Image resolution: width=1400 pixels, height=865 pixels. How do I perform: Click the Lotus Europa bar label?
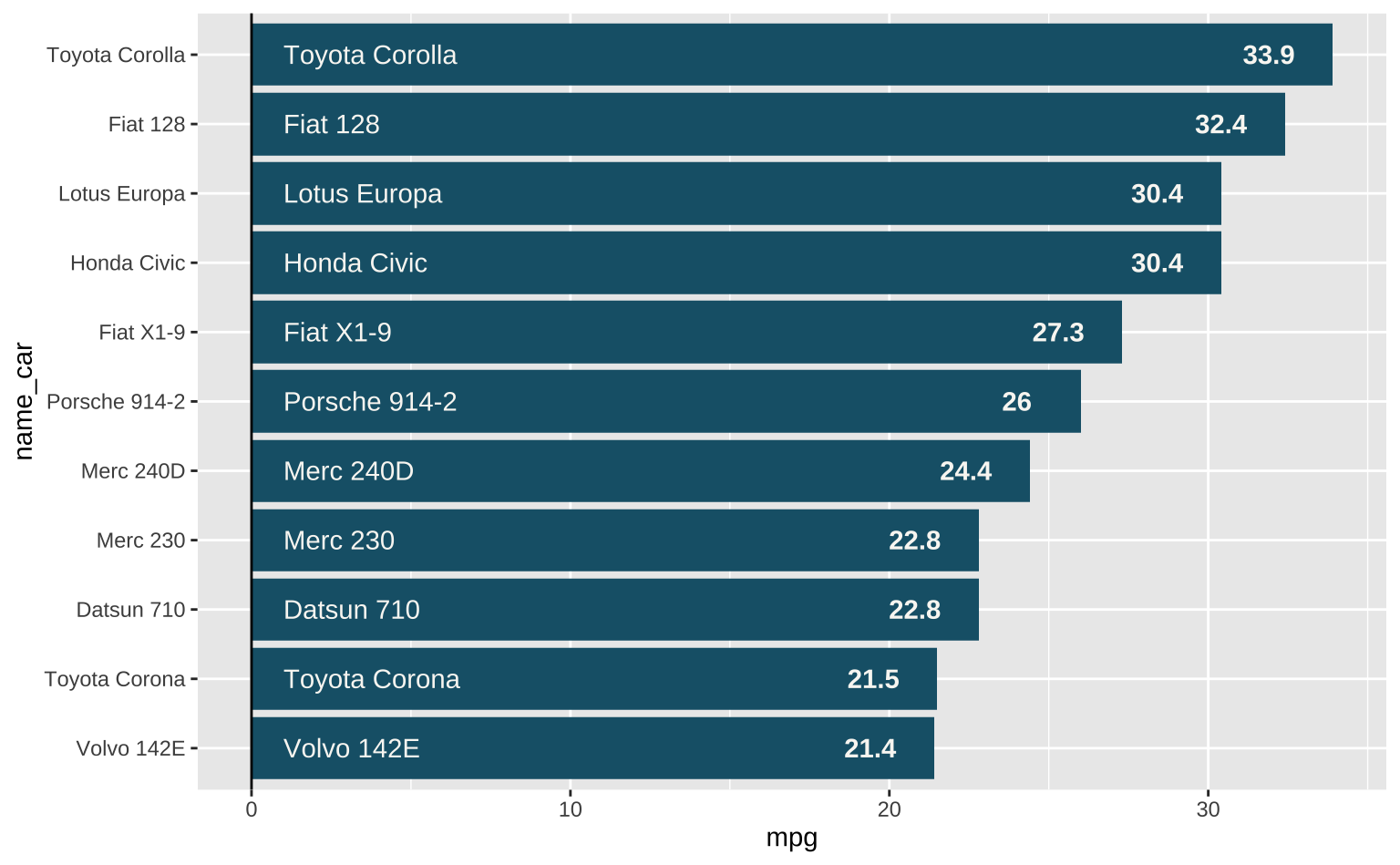363,194
